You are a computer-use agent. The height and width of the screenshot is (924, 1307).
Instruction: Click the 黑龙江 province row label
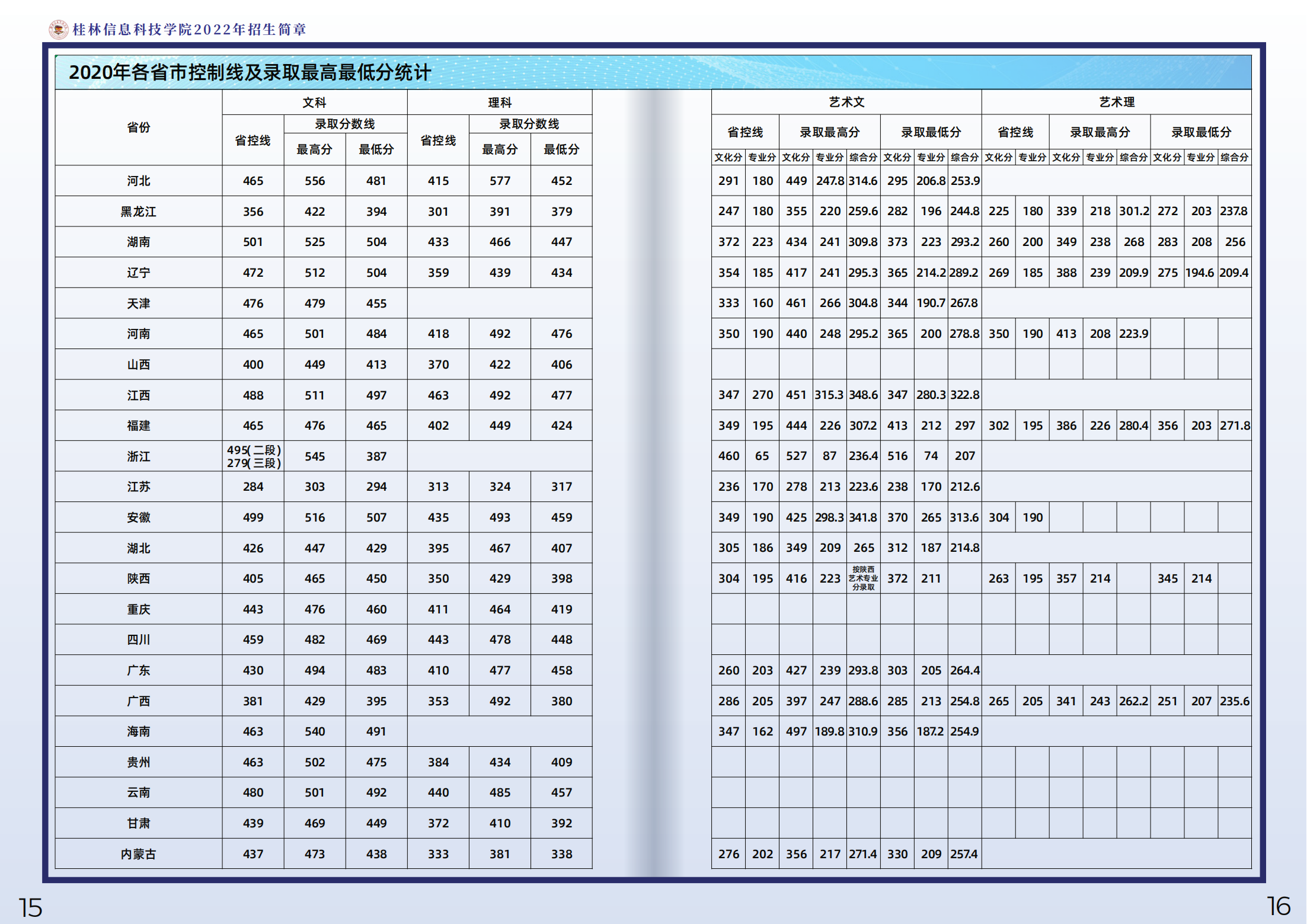138,212
